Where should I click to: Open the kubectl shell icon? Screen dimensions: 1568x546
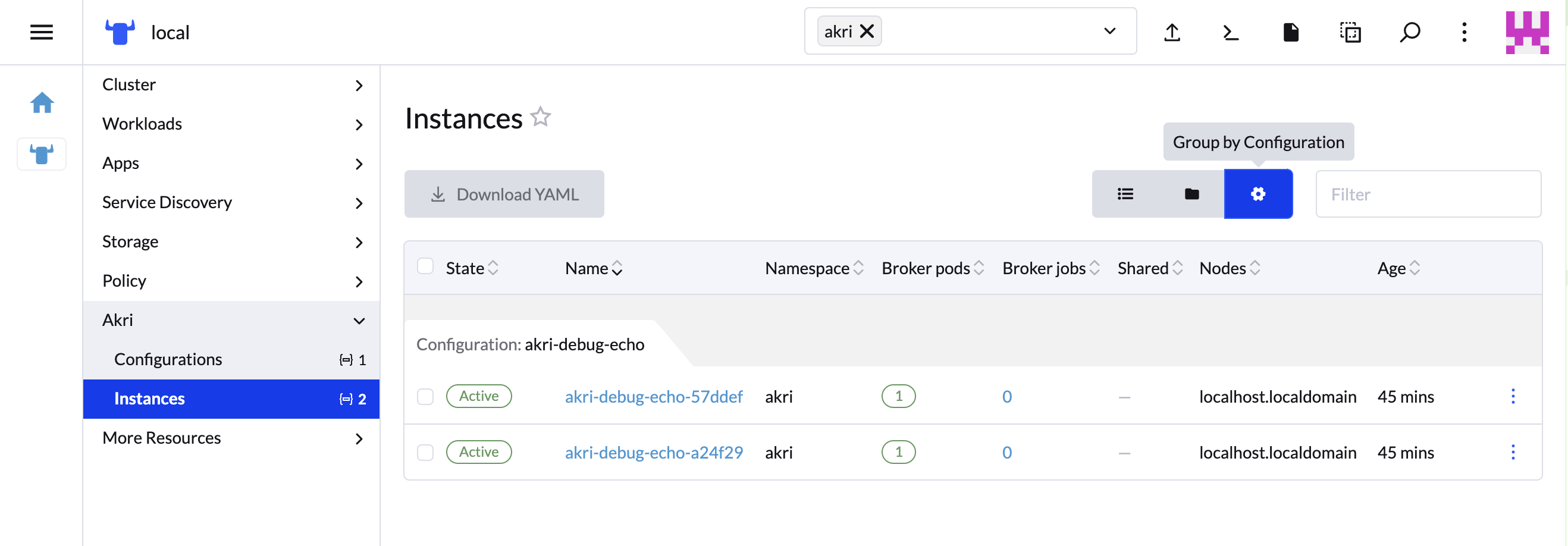coord(1231,32)
